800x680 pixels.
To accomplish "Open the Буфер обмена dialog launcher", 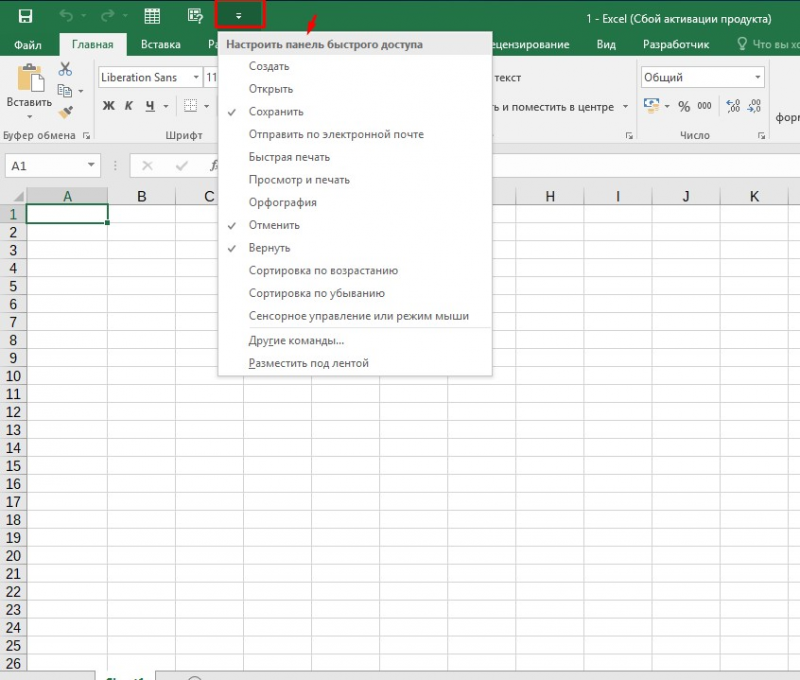I will (87, 136).
